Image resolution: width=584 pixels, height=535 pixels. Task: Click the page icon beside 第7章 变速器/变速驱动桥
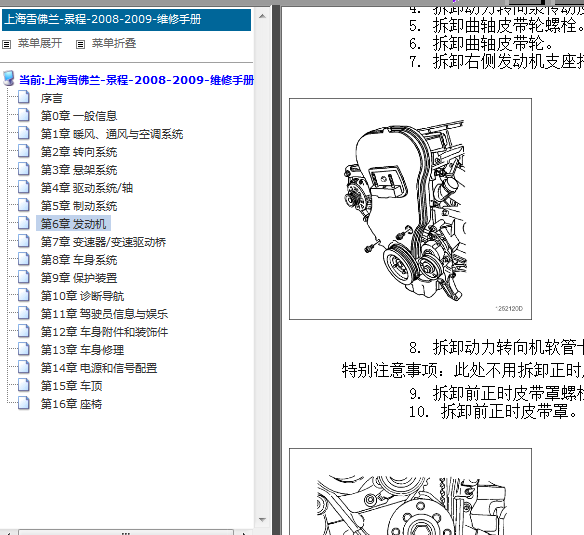click(24, 241)
